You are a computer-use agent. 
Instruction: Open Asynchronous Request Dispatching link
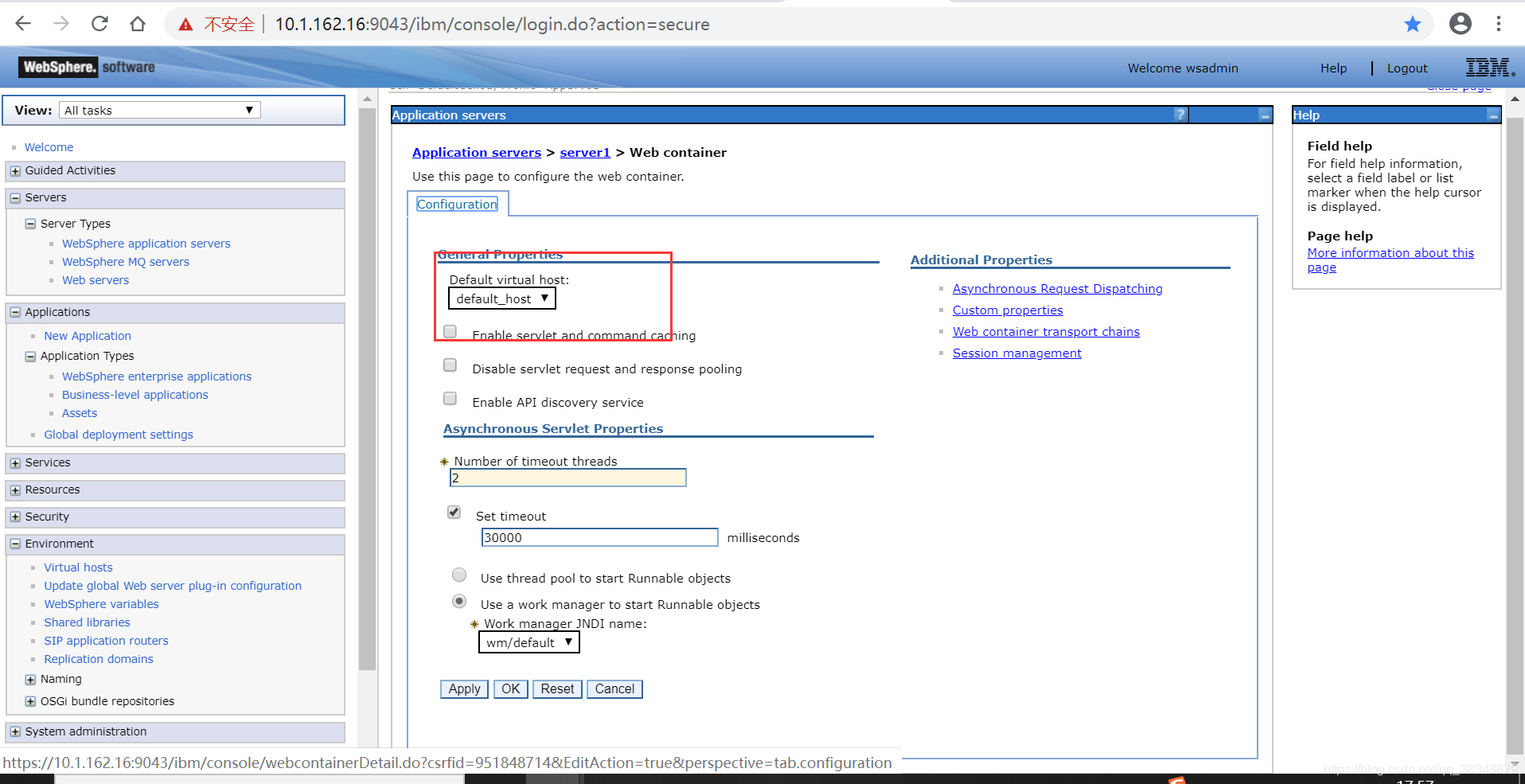tap(1057, 289)
